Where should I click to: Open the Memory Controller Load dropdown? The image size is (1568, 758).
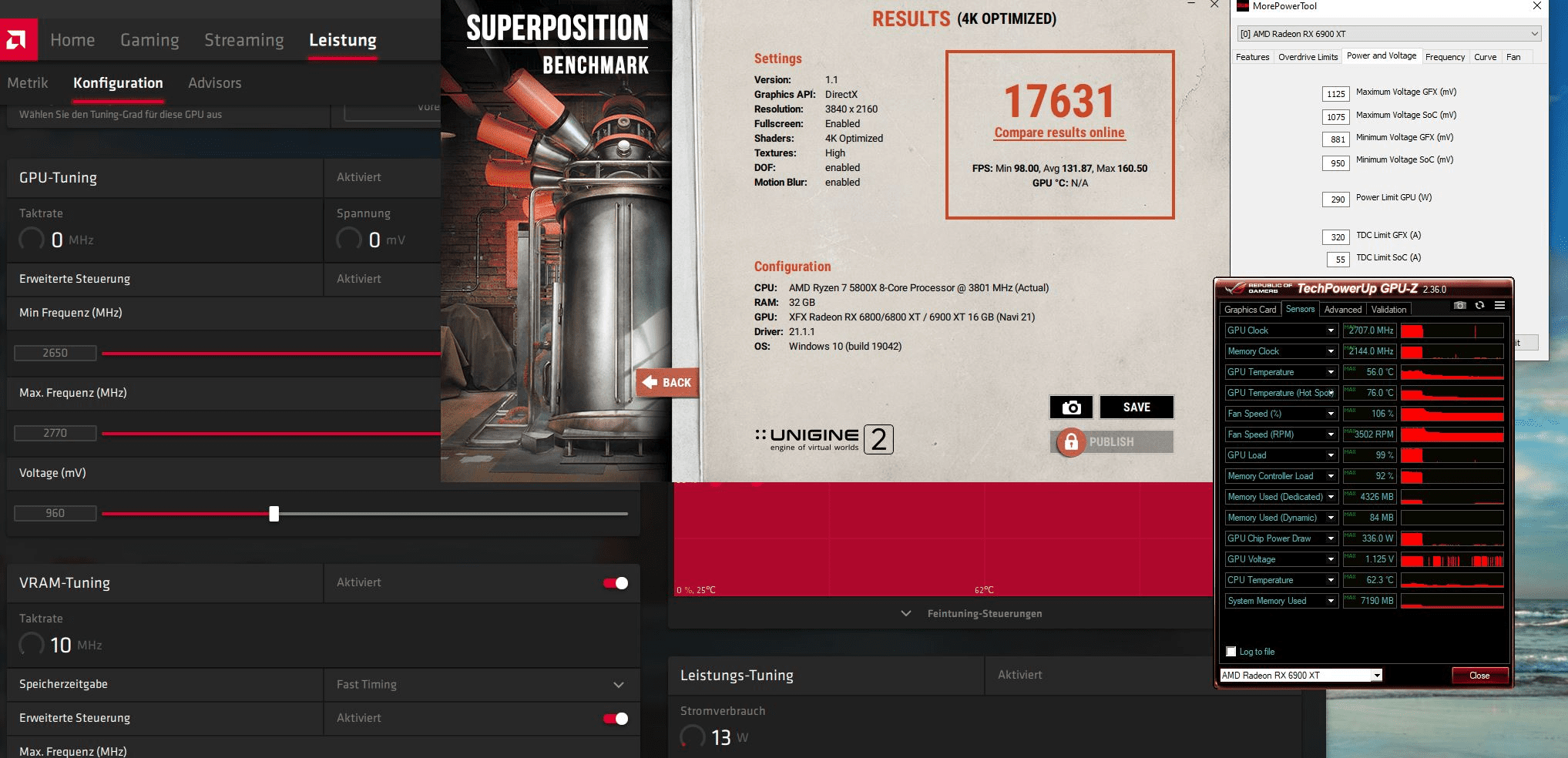(1331, 476)
